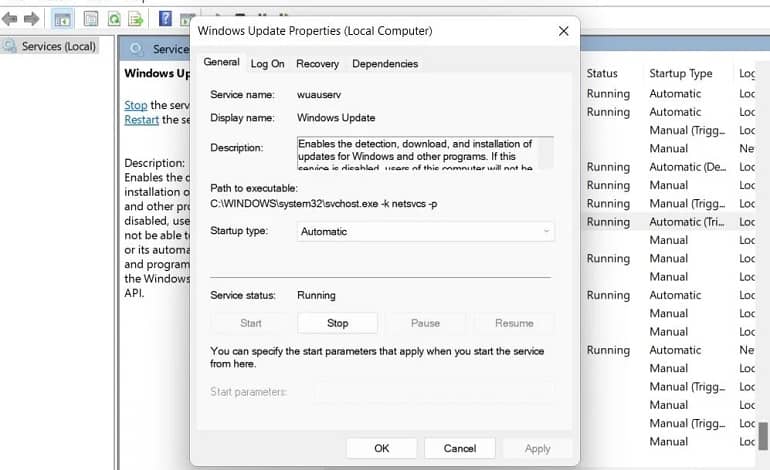Select Services (Local) in the console tree
Viewport: 770px width, 470px height.
tap(58, 46)
